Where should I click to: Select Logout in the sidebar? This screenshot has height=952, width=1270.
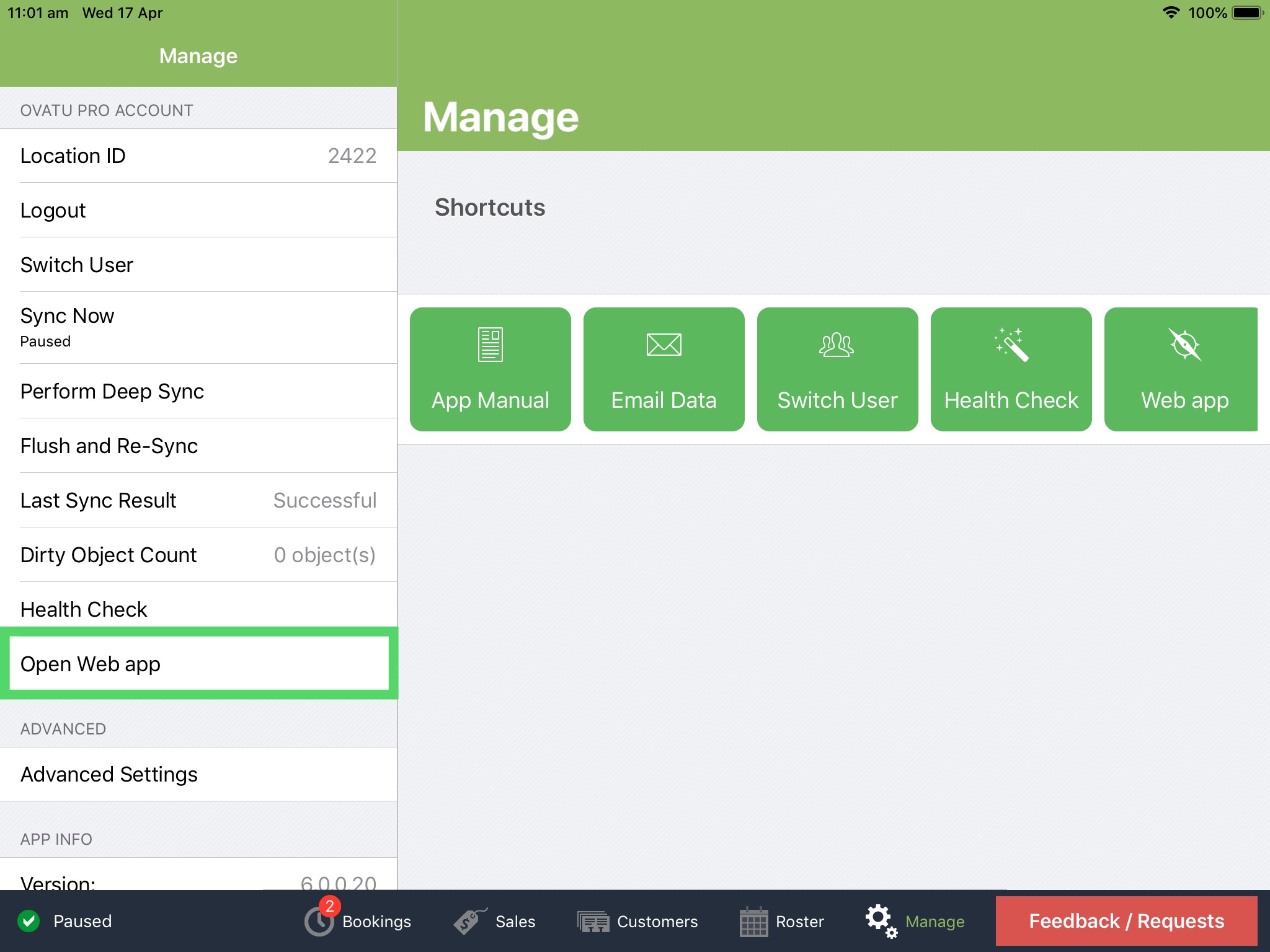click(198, 210)
